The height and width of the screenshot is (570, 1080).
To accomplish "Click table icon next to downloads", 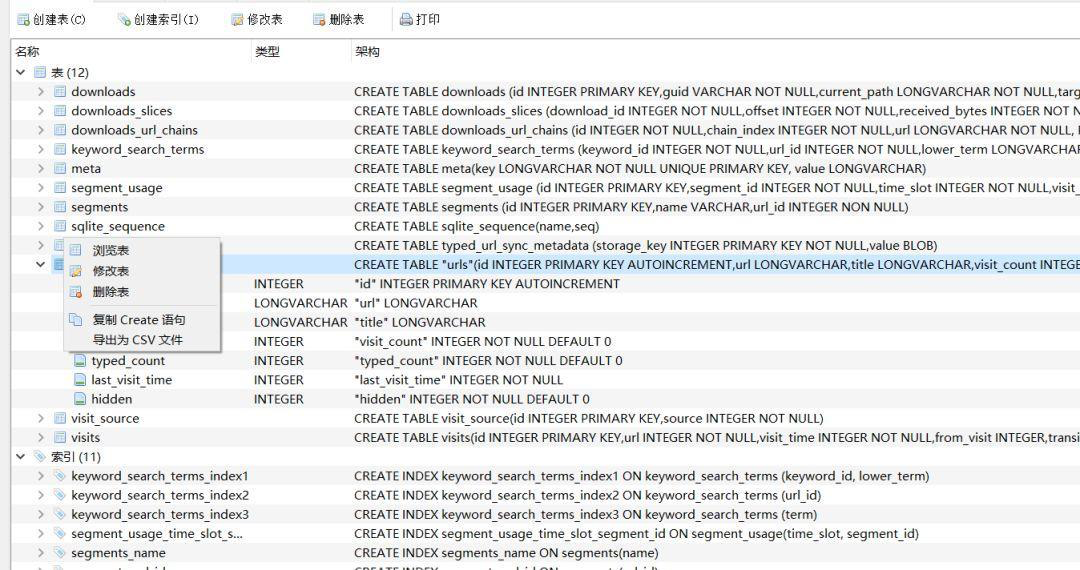I will [x=60, y=92].
